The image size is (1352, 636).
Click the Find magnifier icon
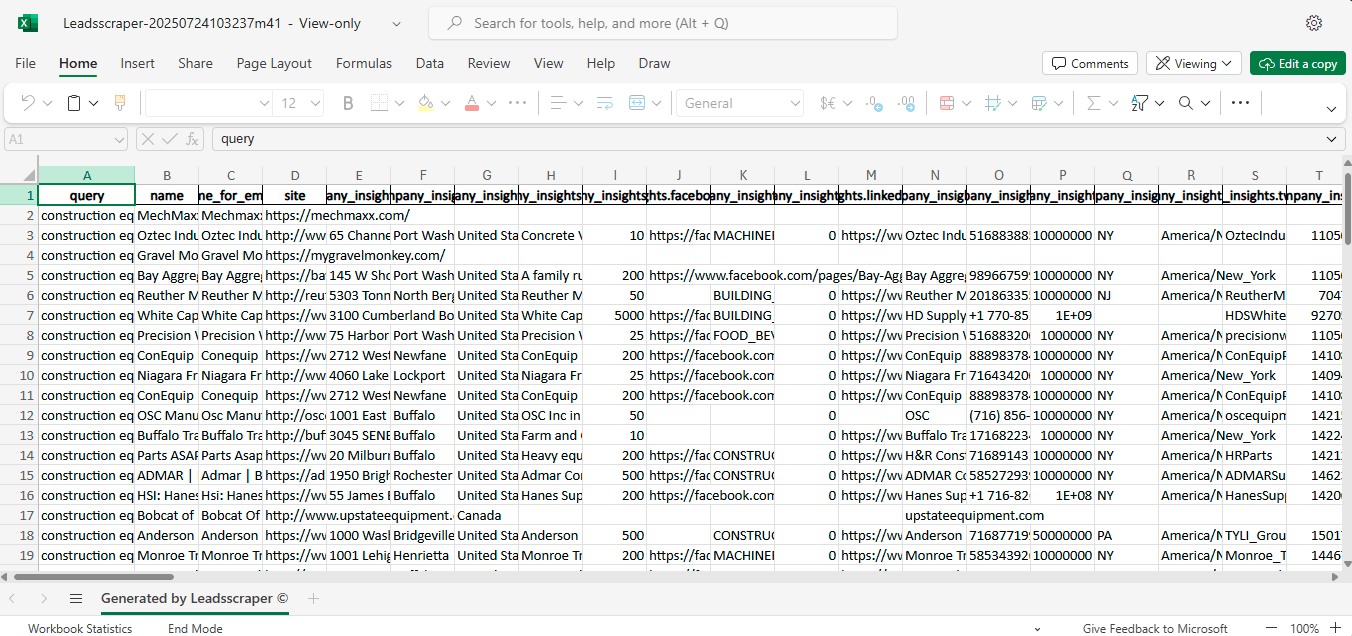pyautogui.click(x=1186, y=103)
